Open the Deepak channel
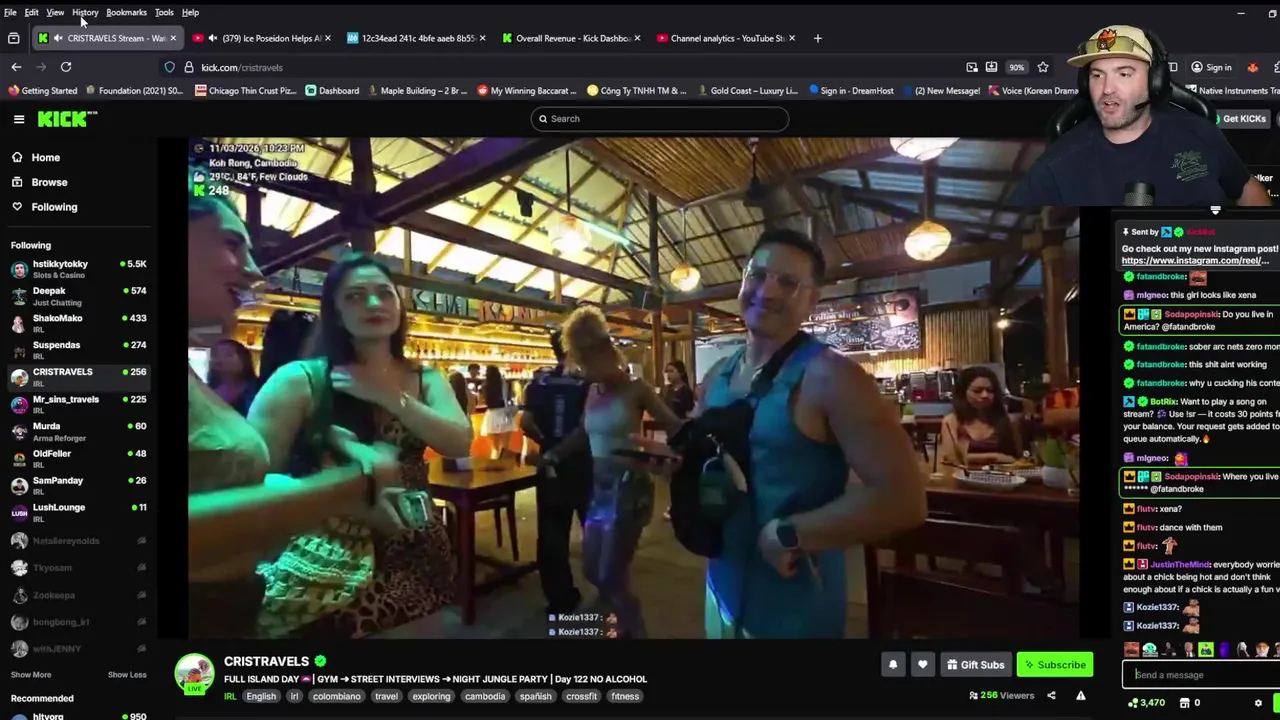The width and height of the screenshot is (1280, 720). [78, 295]
